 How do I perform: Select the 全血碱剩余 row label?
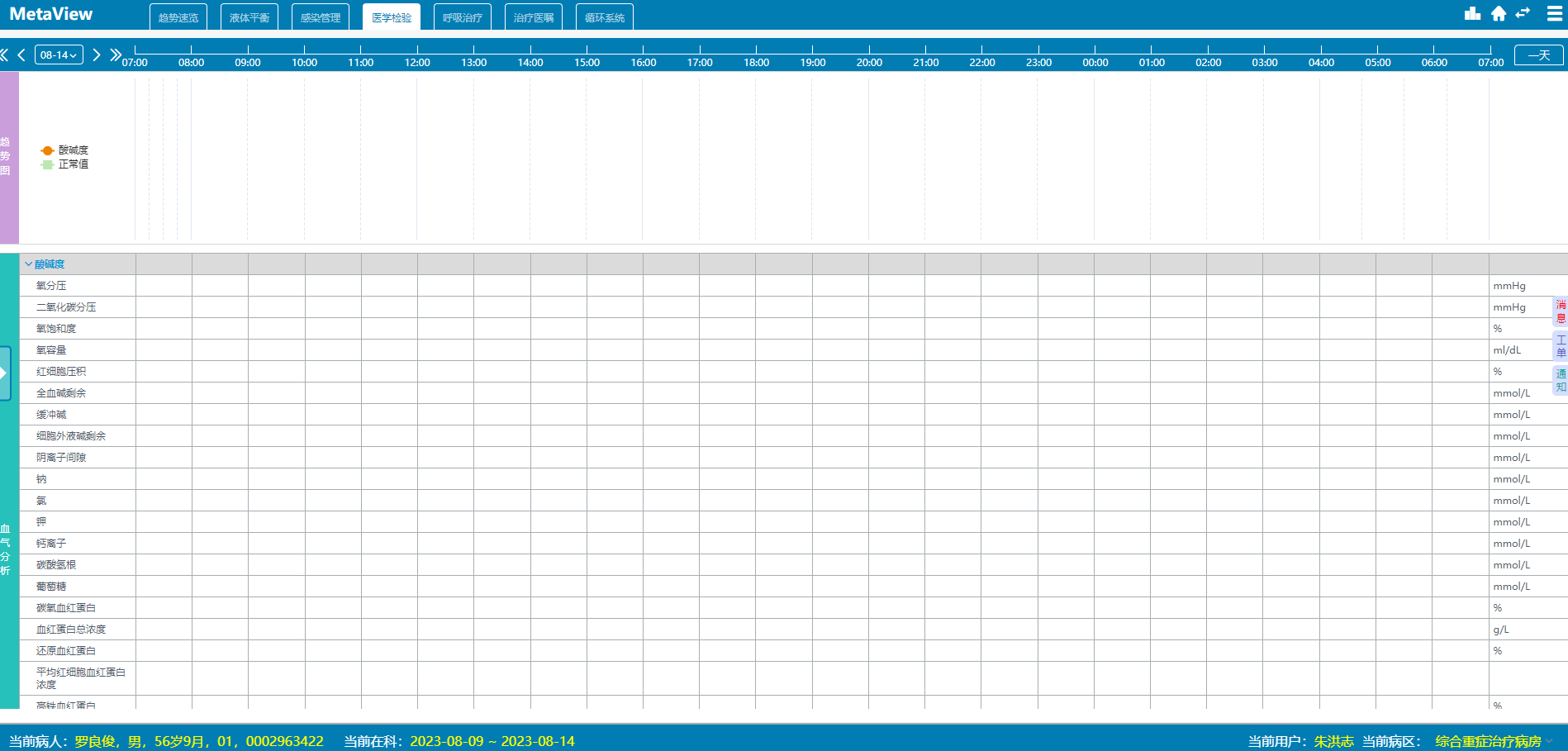[x=61, y=393]
